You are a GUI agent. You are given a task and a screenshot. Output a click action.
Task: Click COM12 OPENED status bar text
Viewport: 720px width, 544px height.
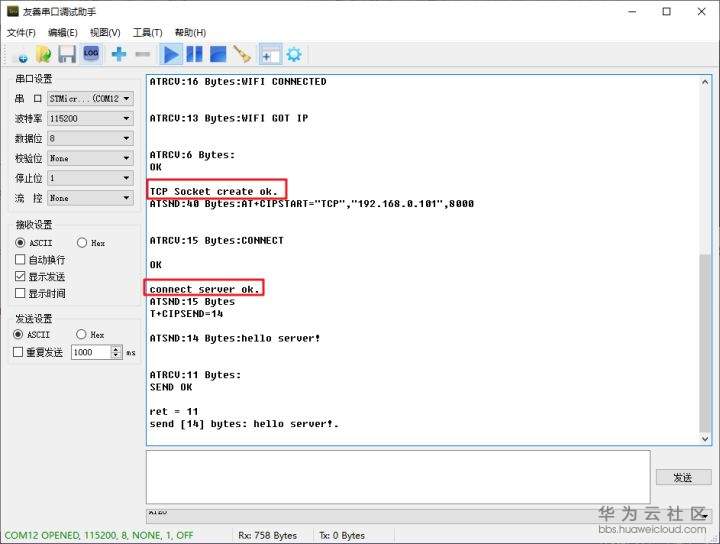(x=99, y=535)
